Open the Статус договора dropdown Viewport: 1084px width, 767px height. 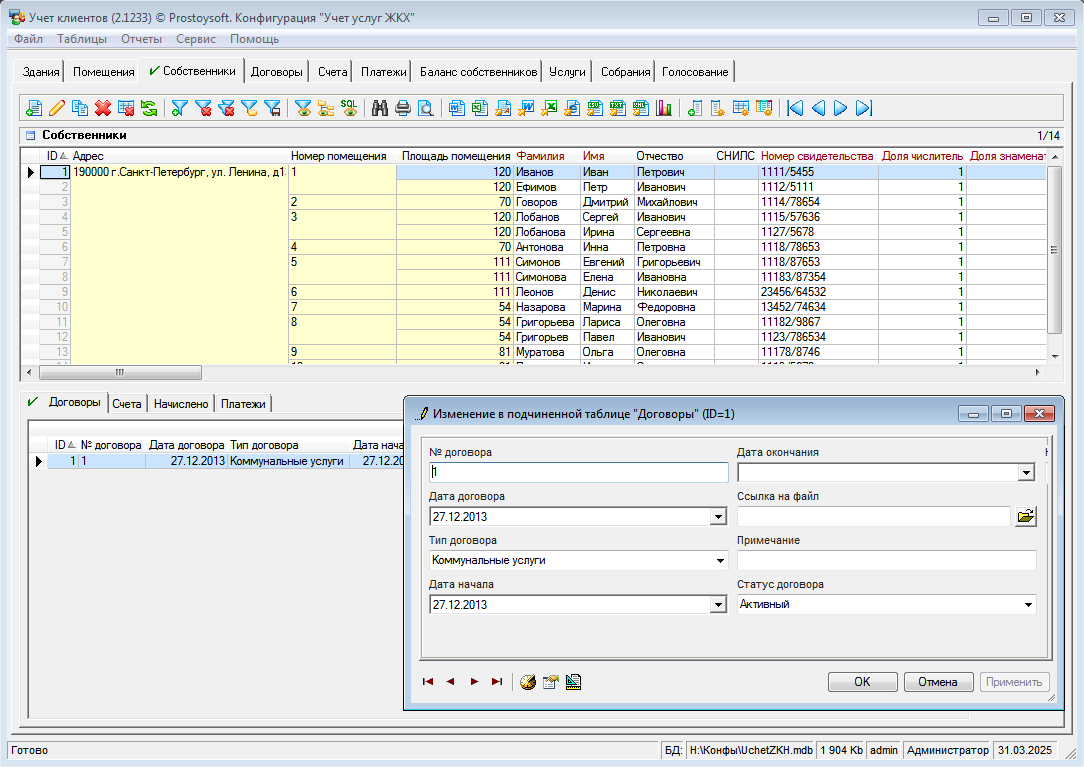[x=1027, y=605]
